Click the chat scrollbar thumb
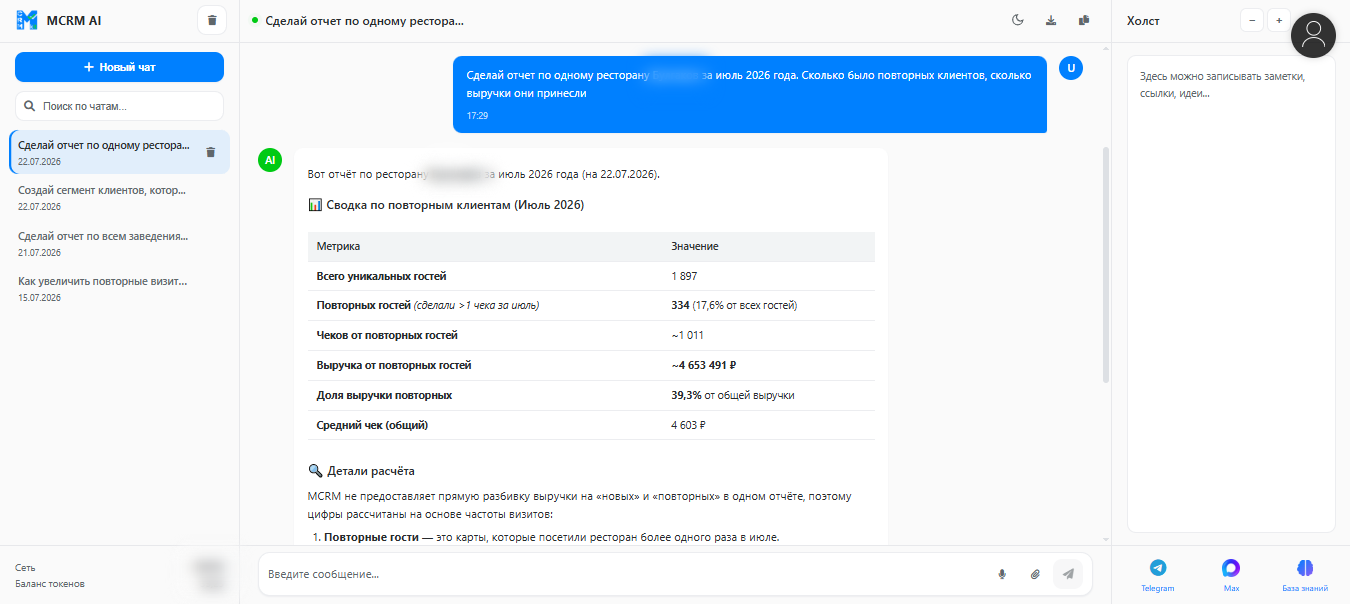 1105,265
